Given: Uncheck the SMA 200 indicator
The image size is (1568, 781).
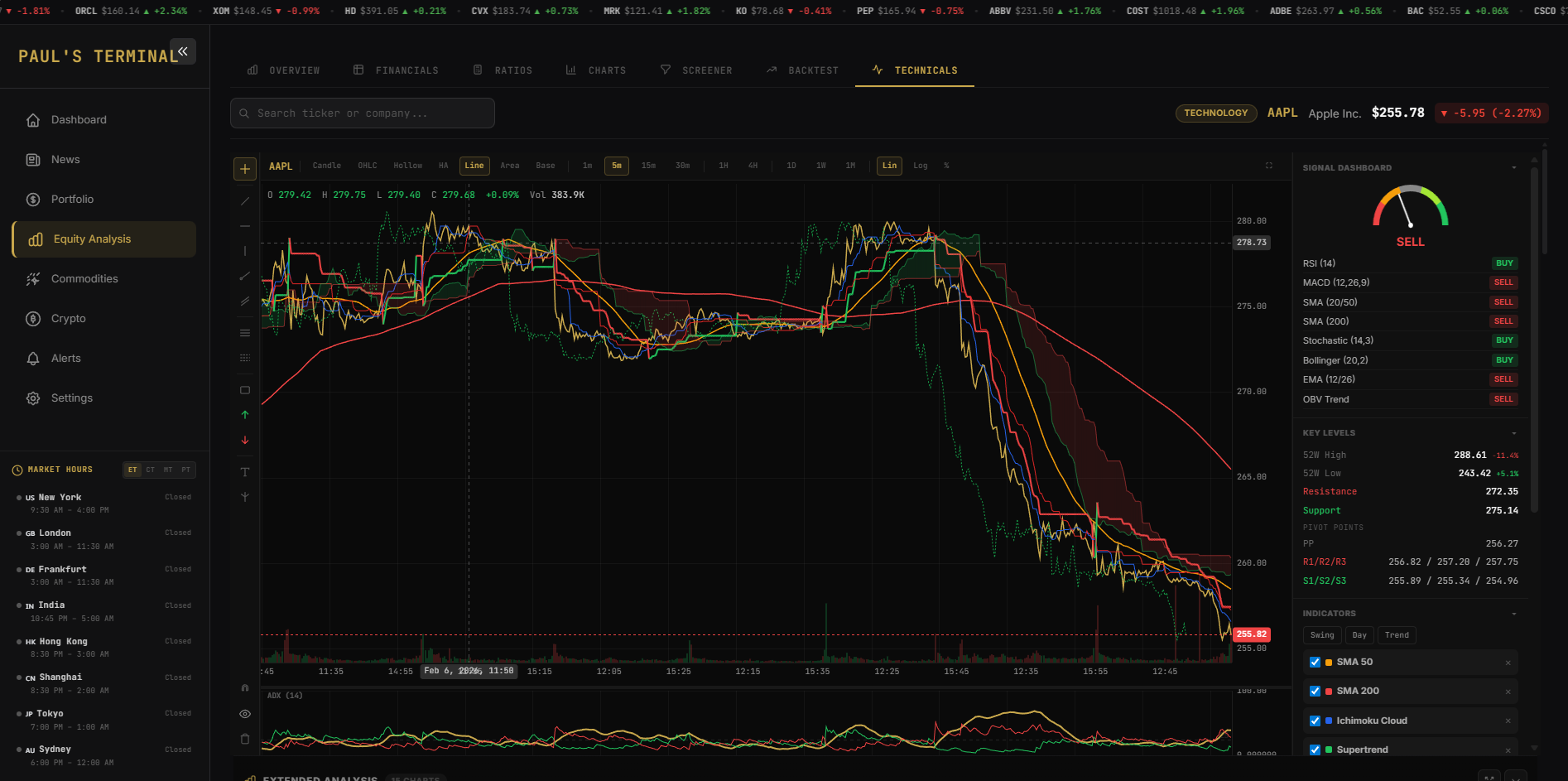Looking at the screenshot, I should point(1315,691).
